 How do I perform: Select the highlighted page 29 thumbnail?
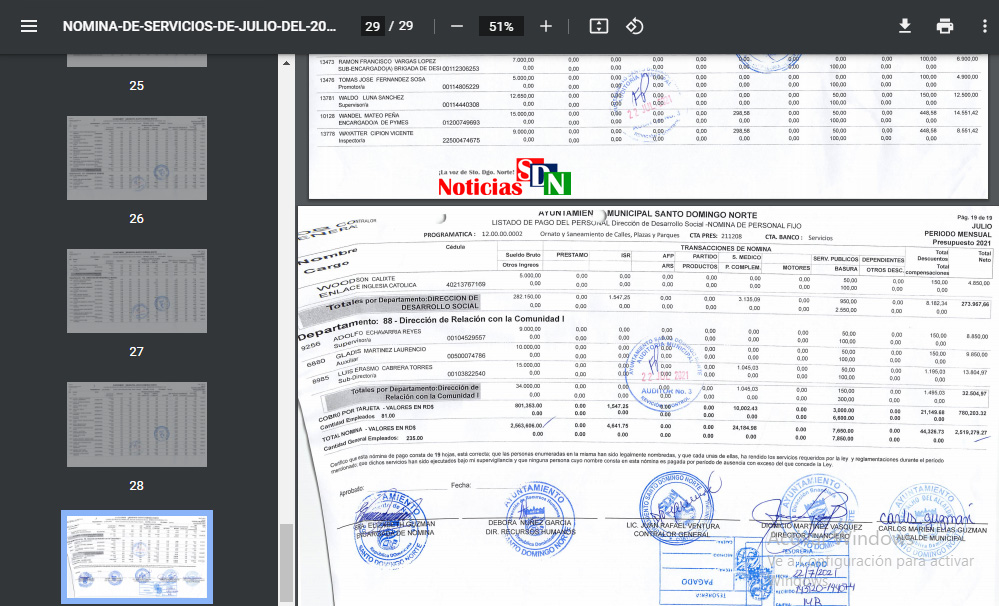137,557
